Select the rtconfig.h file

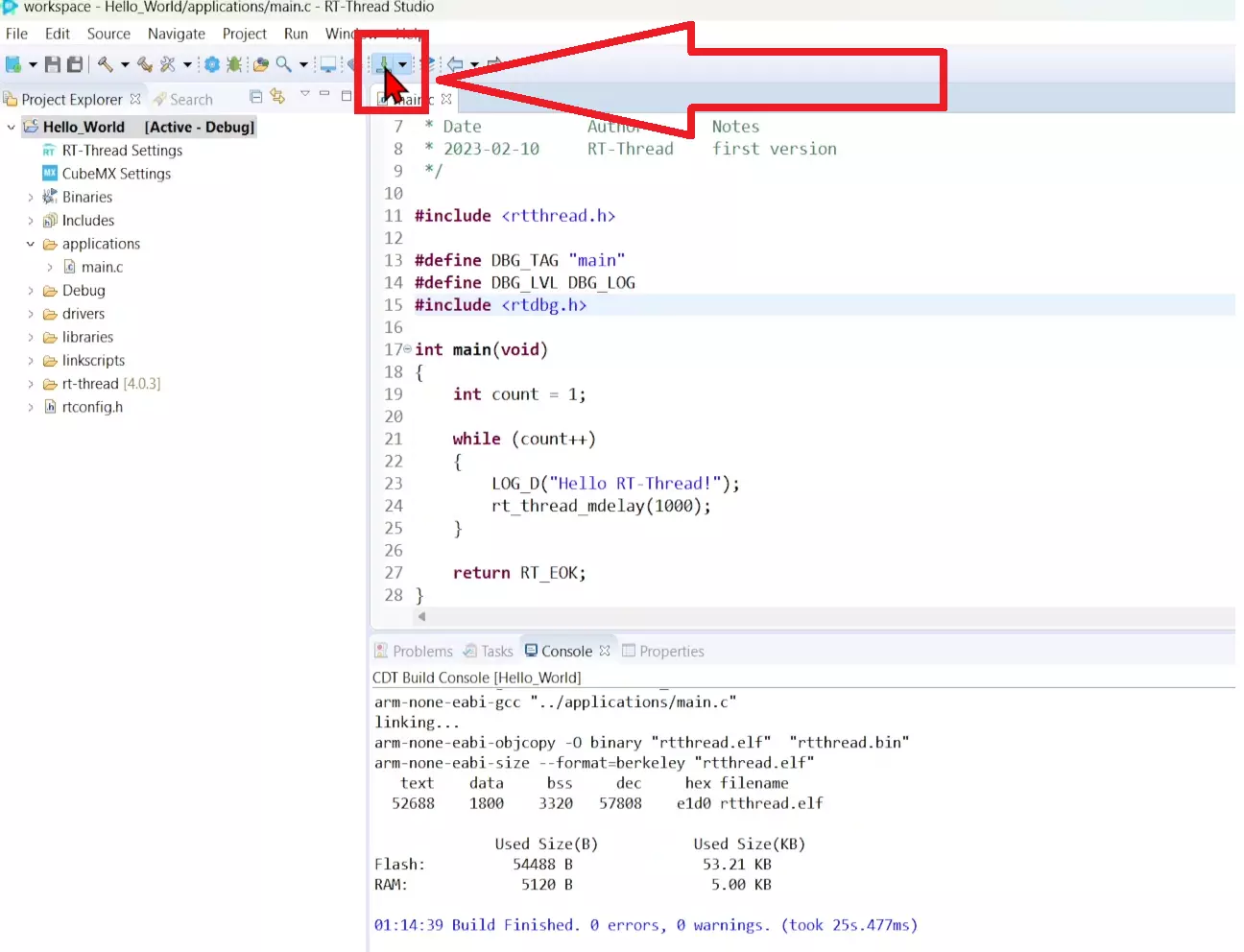point(92,407)
